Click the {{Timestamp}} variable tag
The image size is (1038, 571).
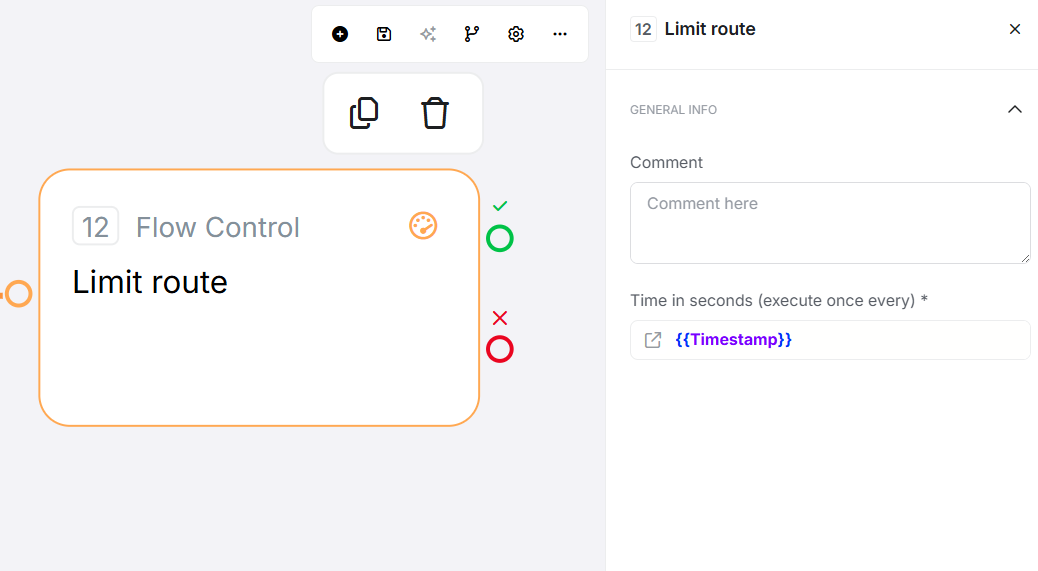click(x=733, y=340)
